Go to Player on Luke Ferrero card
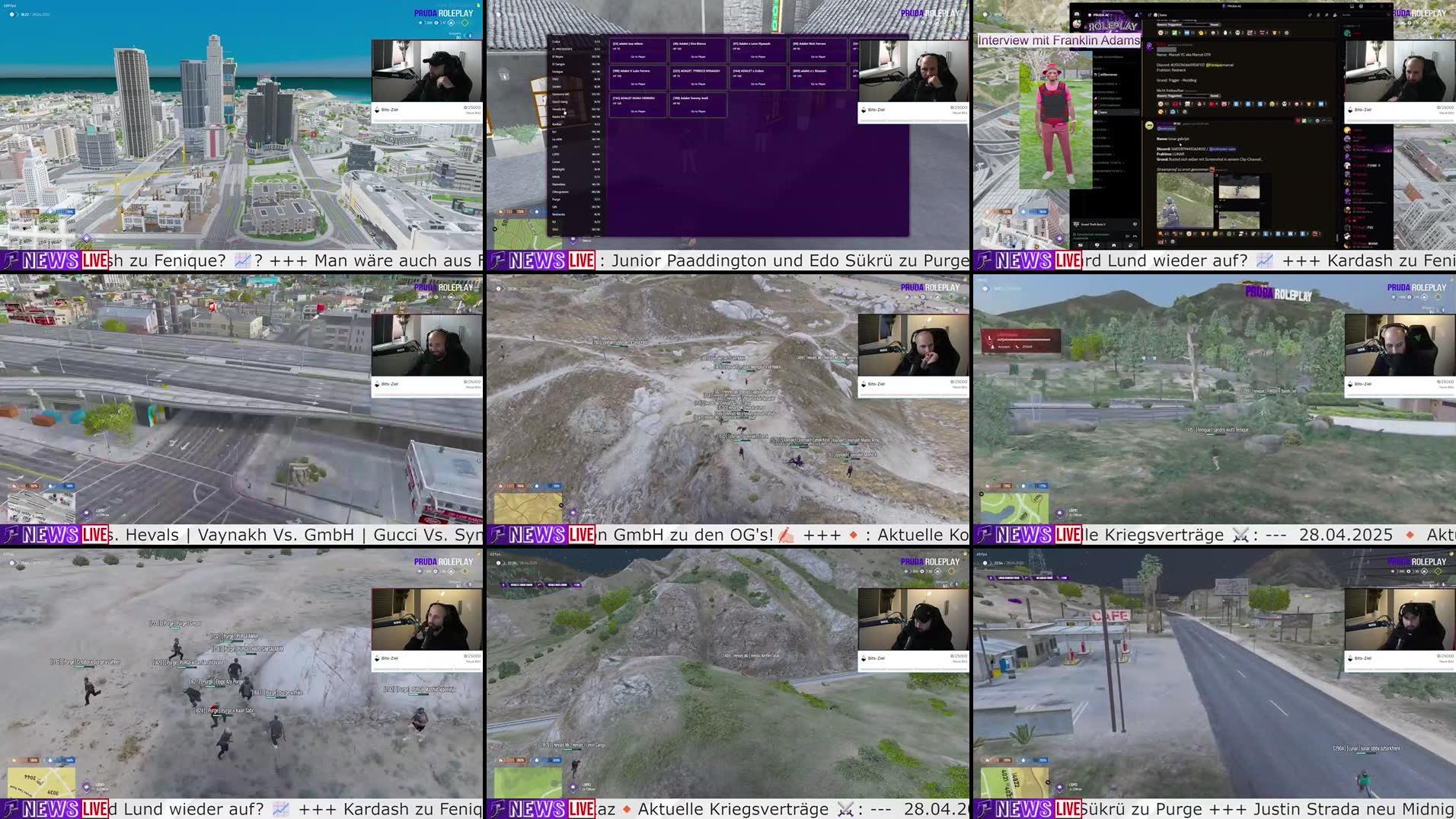Screen dimensions: 1456x819 (638, 84)
